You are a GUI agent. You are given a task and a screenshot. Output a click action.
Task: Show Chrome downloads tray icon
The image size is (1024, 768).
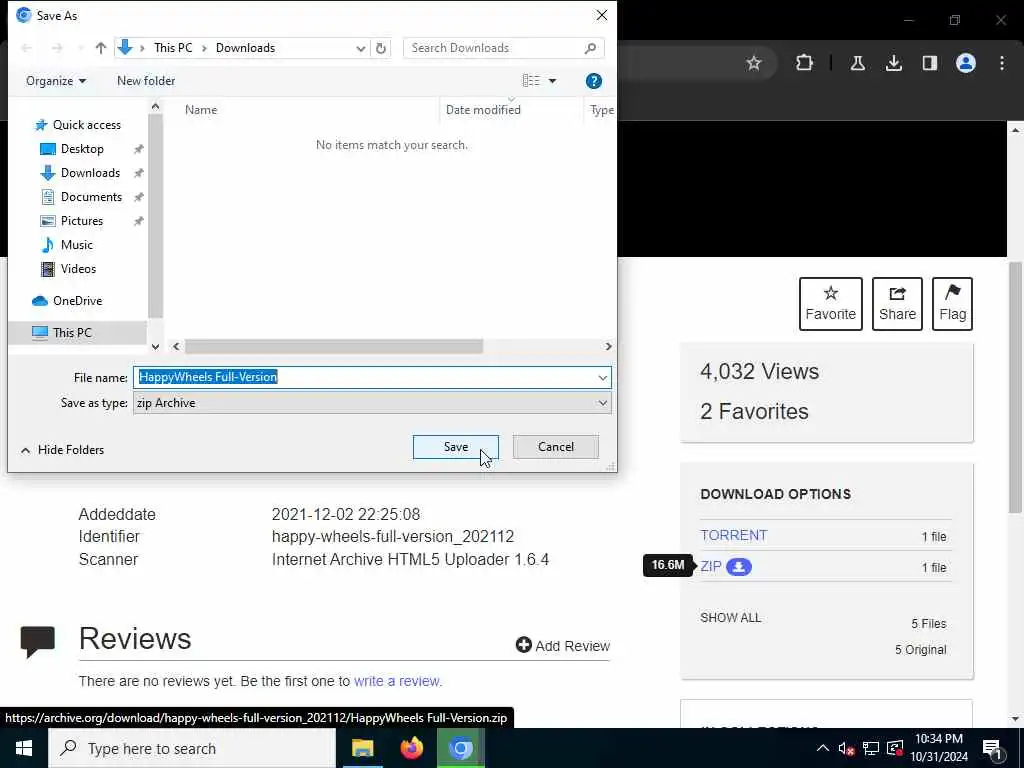coord(894,63)
